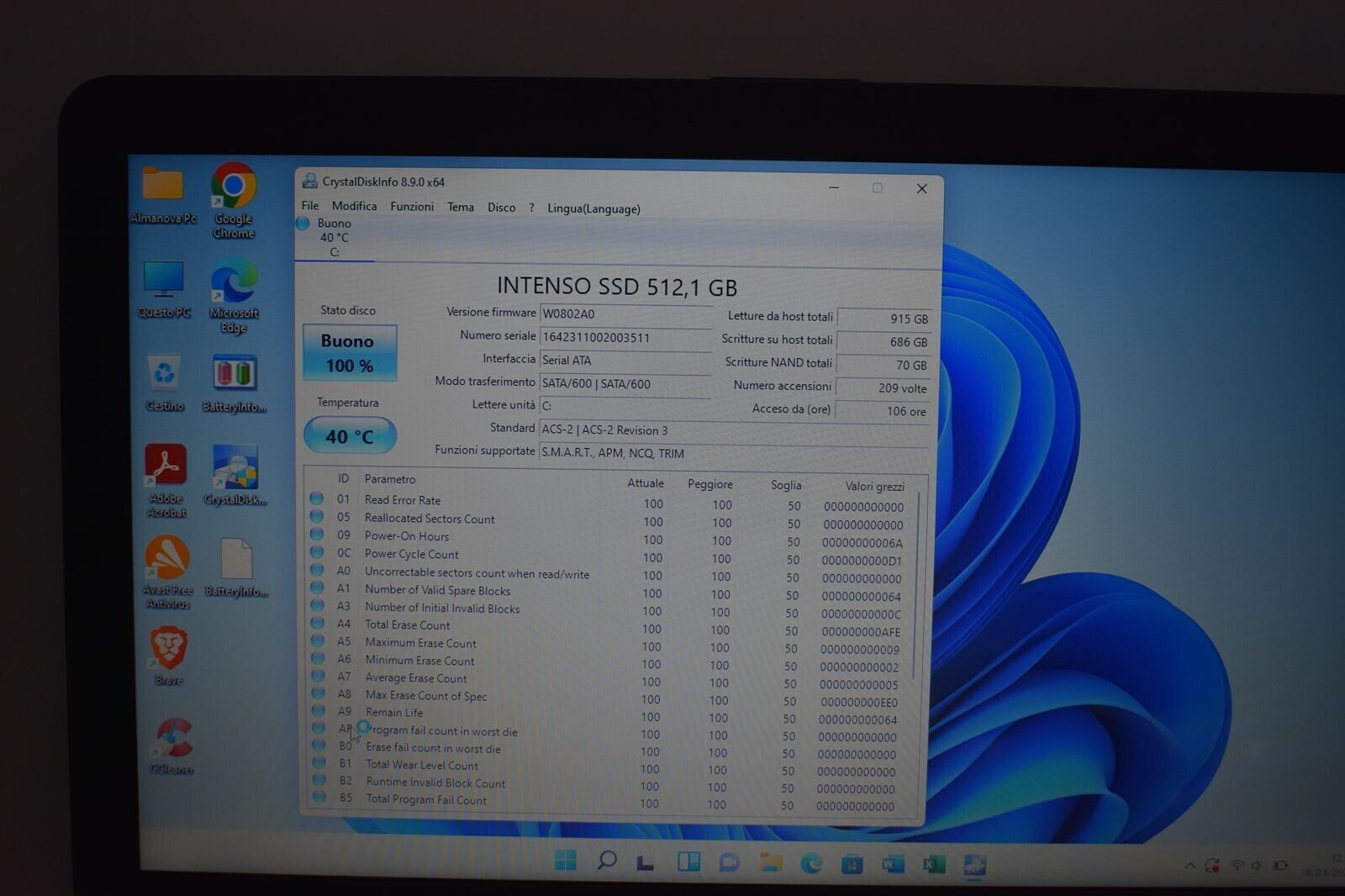The height and width of the screenshot is (896, 1345).
Task: Open Microsoft Edge from the taskbar
Action: click(x=811, y=862)
